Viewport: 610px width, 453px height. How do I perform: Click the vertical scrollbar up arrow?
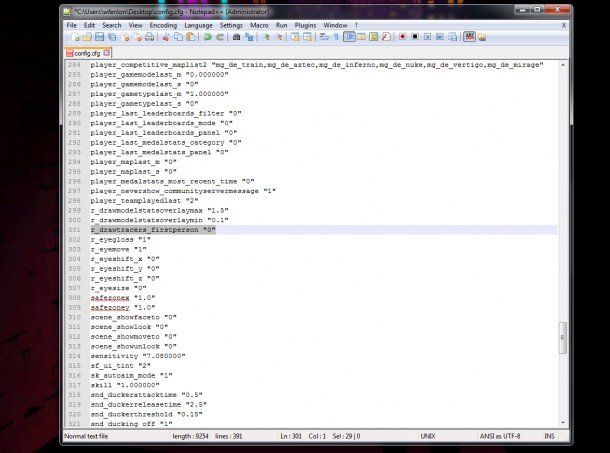point(563,65)
